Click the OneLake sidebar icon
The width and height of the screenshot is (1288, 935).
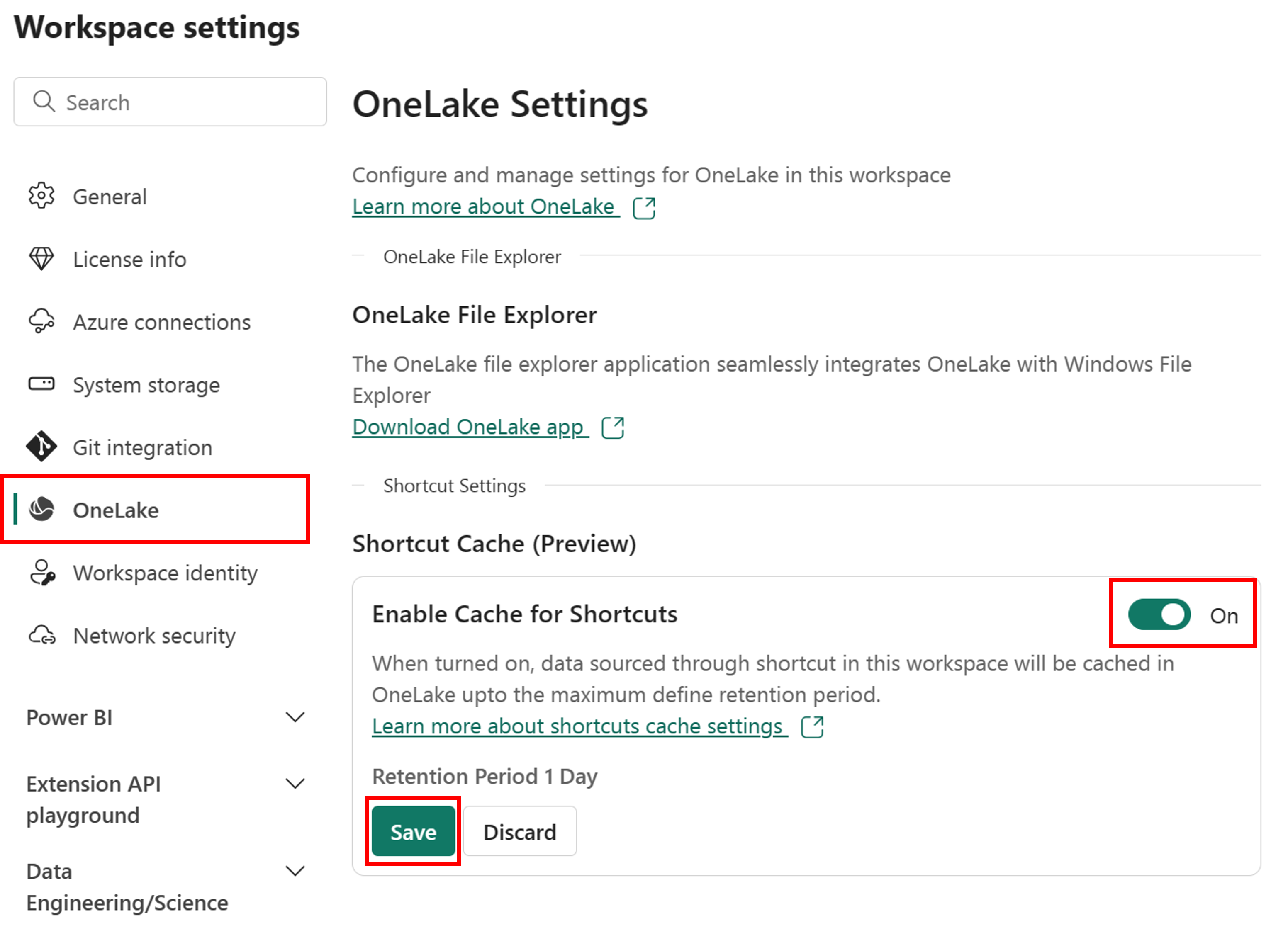(x=41, y=509)
